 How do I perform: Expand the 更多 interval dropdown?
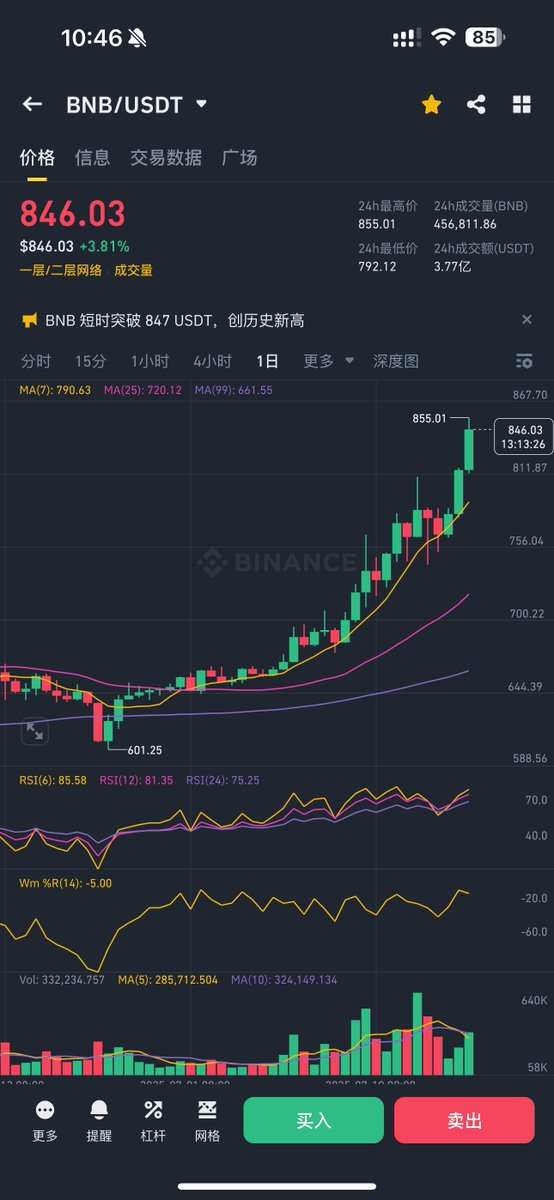(x=329, y=361)
